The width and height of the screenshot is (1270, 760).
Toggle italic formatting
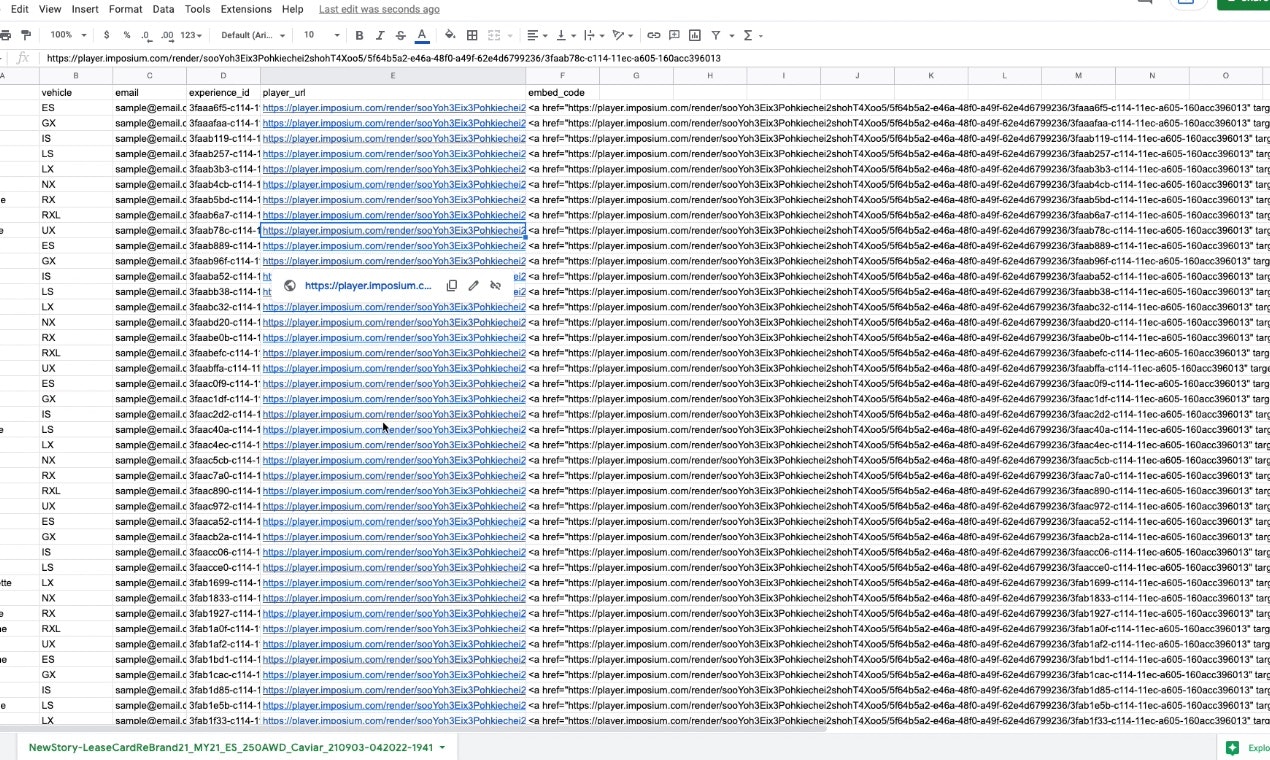pyautogui.click(x=380, y=35)
